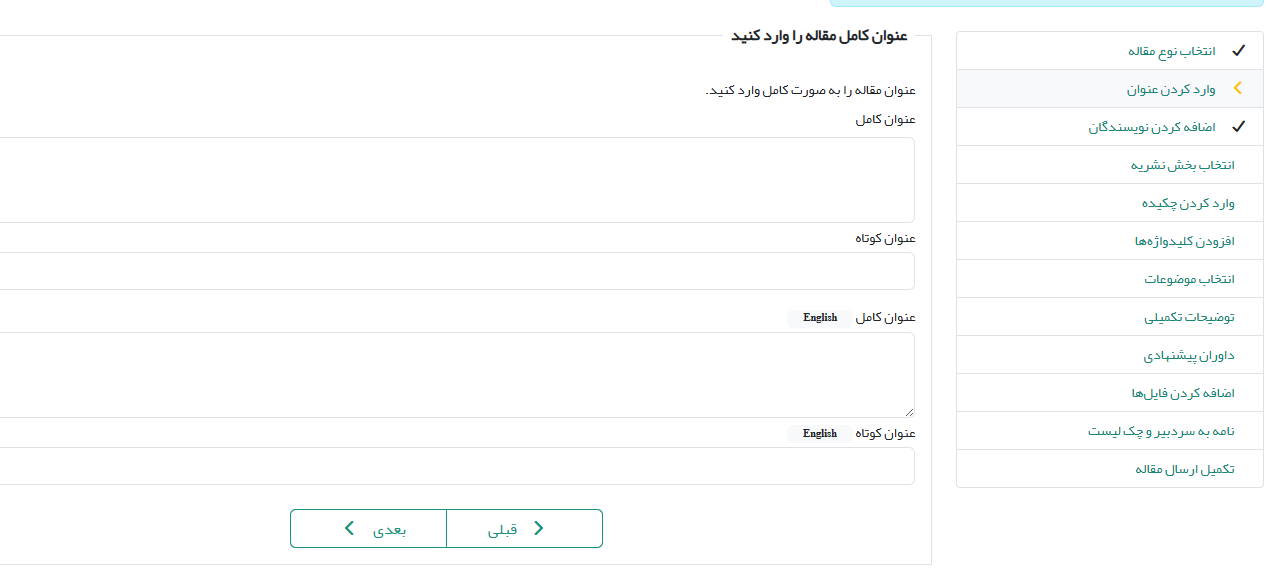Go to the وارد کردن عنوان step
Viewport: 1267px width, 568px height.
(1171, 89)
